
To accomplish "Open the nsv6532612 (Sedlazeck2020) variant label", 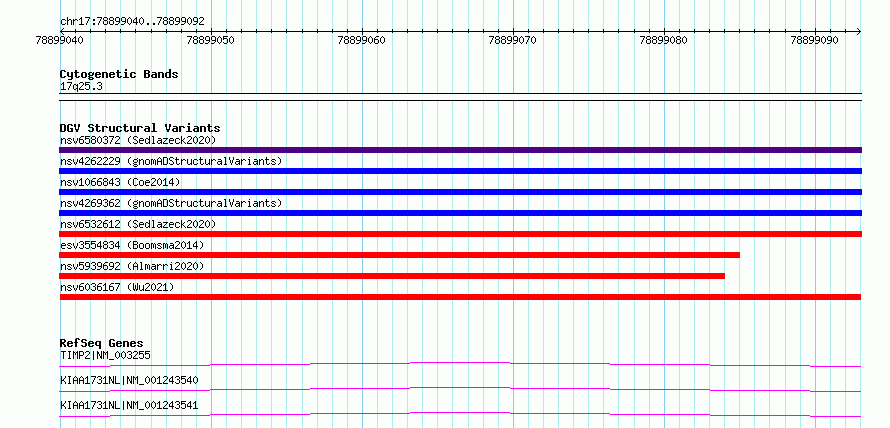I will pos(138,224).
